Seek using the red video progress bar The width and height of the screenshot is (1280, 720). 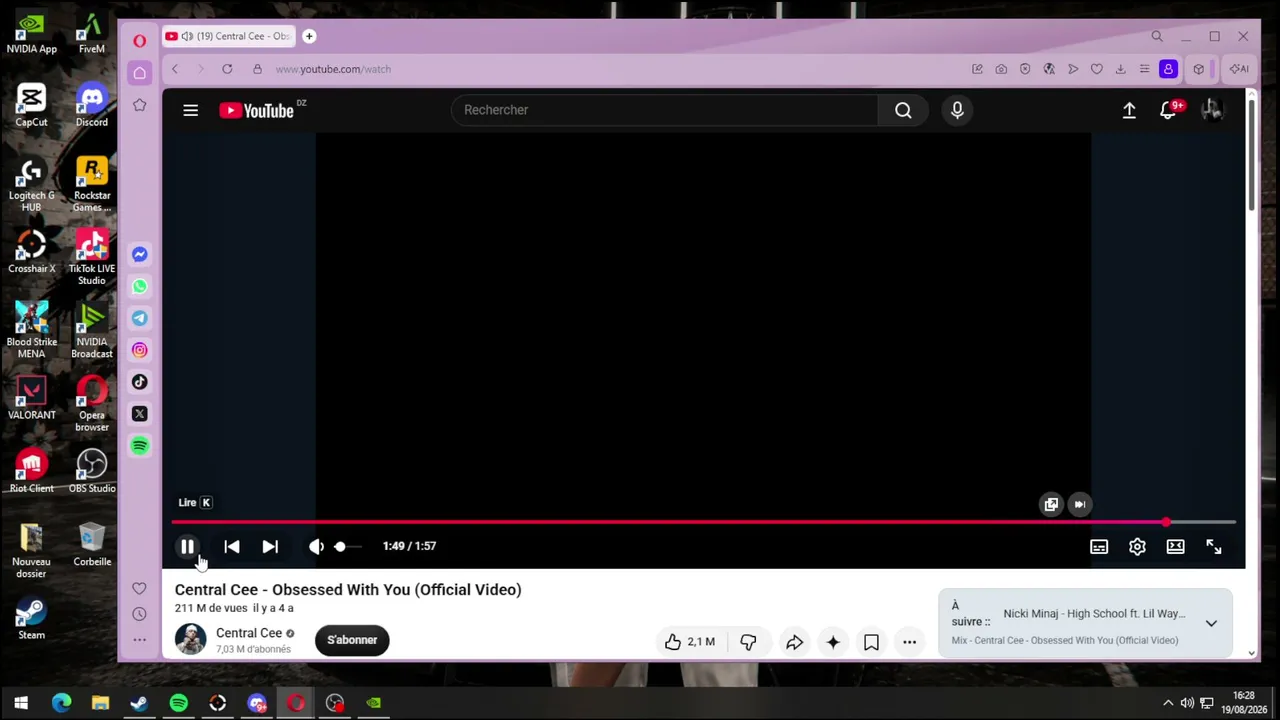[704, 522]
